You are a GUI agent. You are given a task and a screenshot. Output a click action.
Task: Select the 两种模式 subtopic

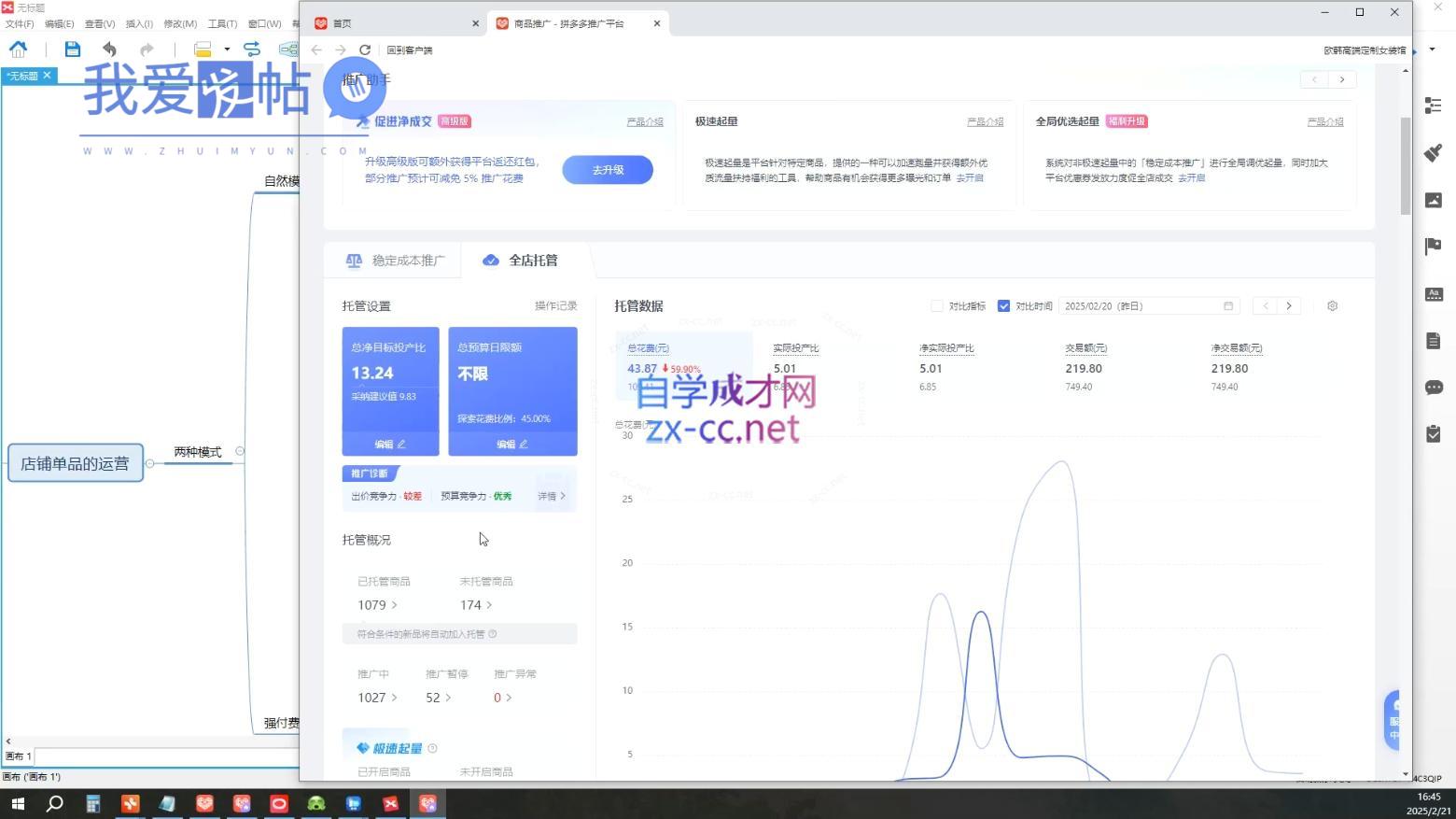click(198, 452)
